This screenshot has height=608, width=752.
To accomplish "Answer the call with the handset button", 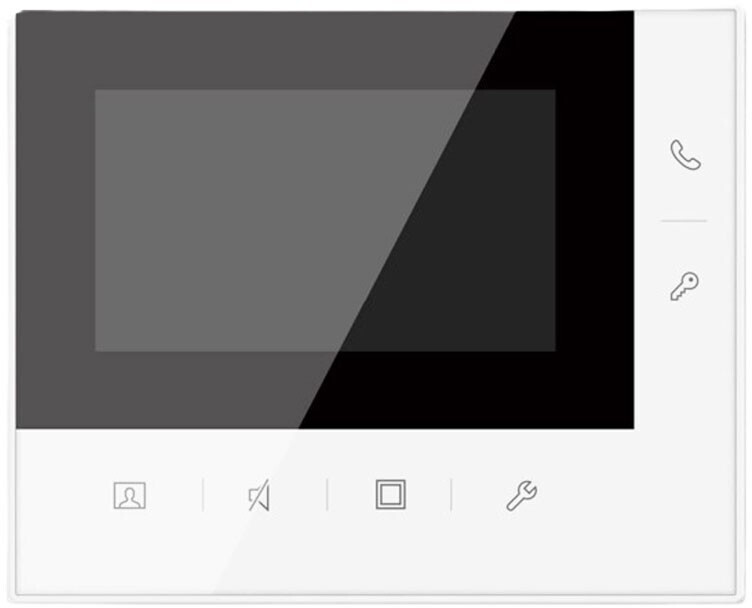I will coord(685,155).
